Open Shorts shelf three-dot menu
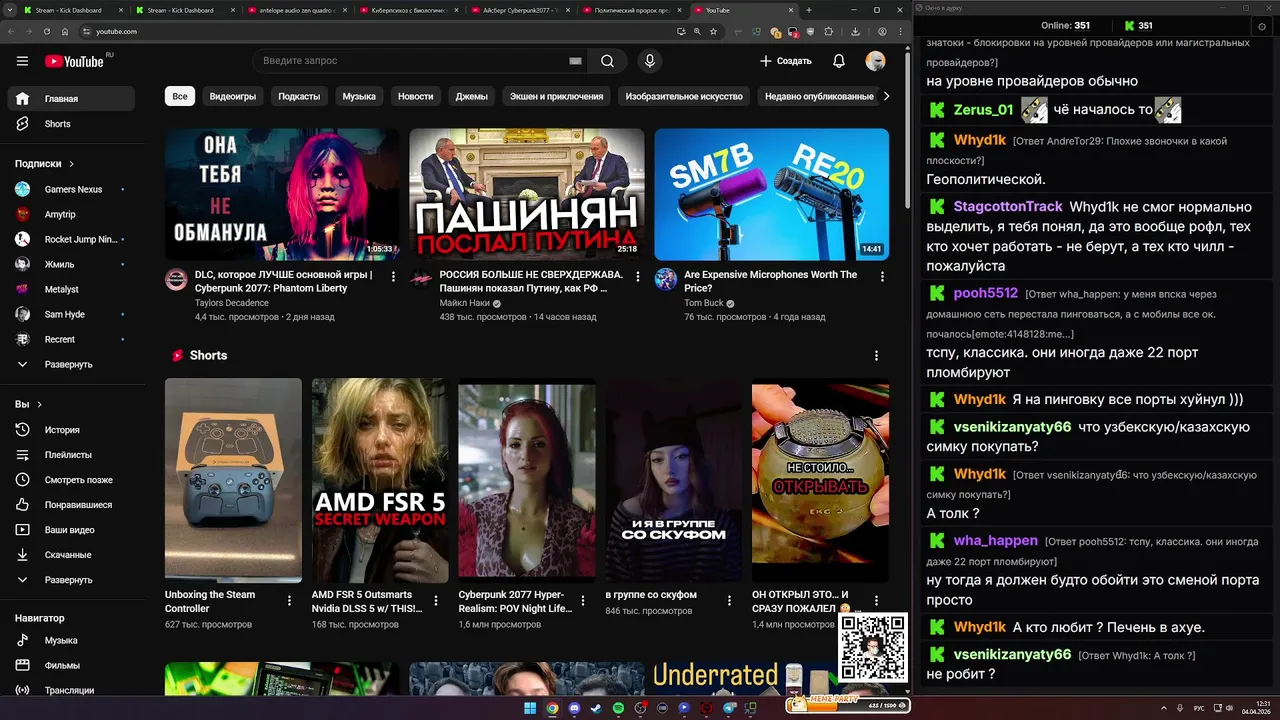The width and height of the screenshot is (1280, 720). (x=877, y=356)
